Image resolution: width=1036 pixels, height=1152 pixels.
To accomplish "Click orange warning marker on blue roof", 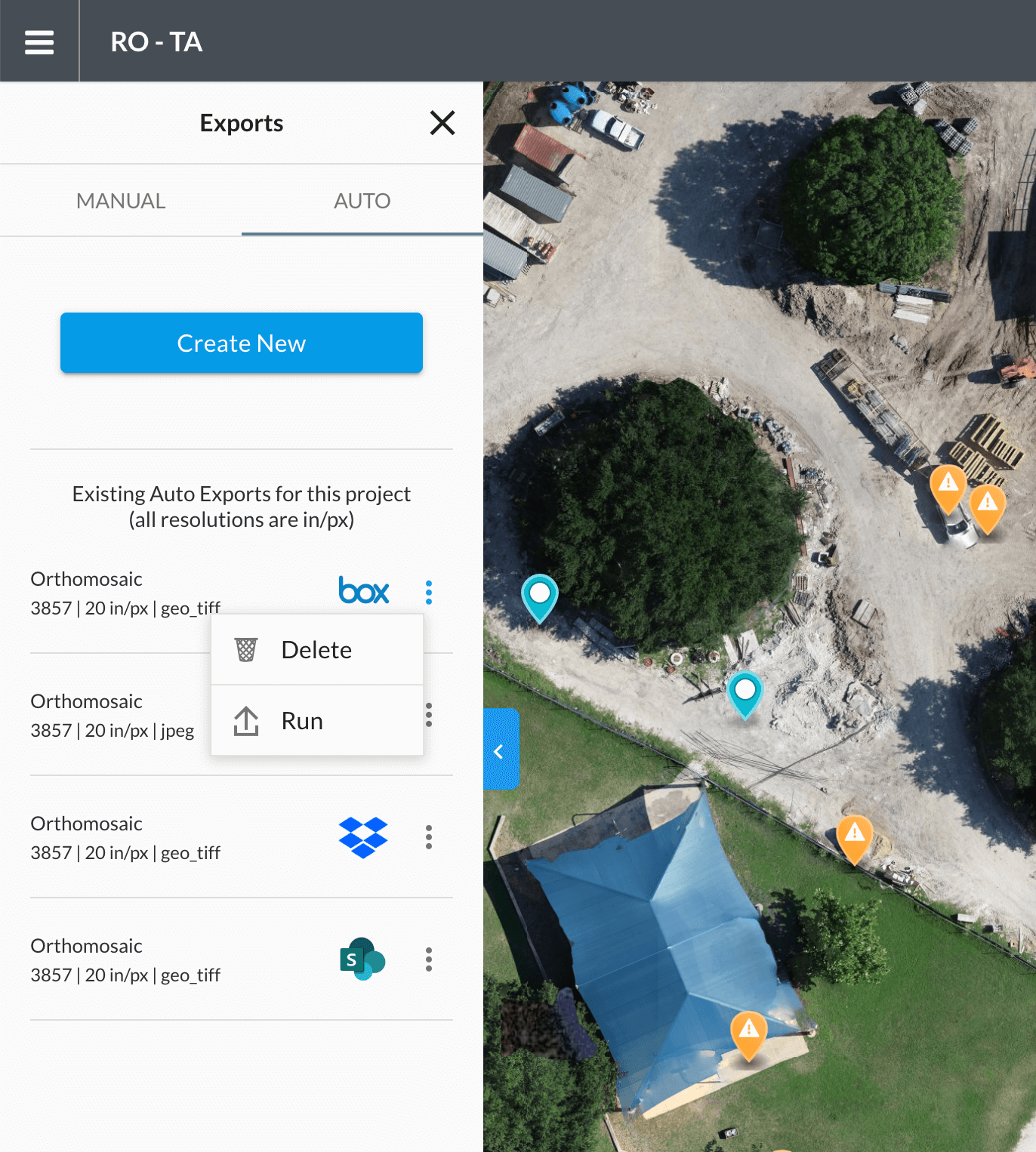I will click(749, 1035).
